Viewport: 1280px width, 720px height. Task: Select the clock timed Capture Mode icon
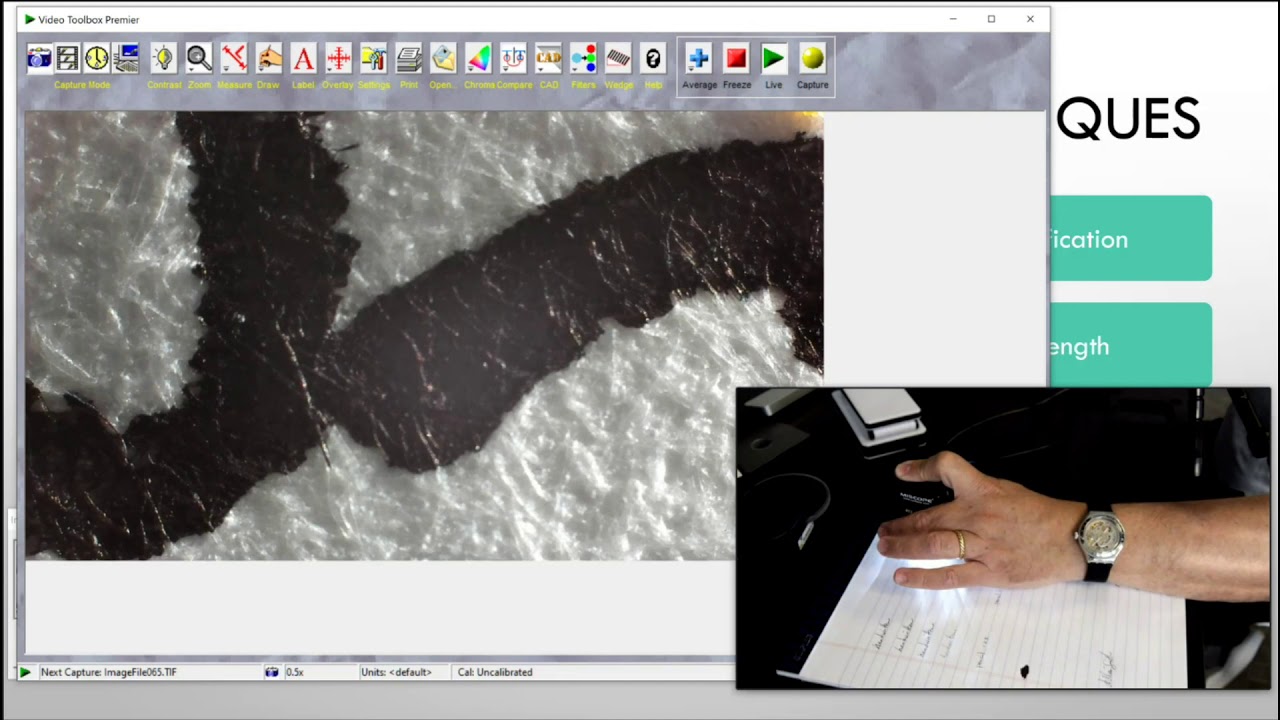click(x=96, y=59)
